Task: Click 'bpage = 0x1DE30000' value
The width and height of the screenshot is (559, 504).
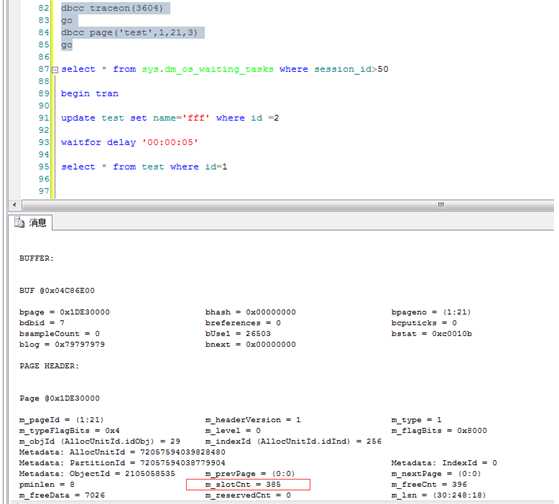Action: [65, 312]
